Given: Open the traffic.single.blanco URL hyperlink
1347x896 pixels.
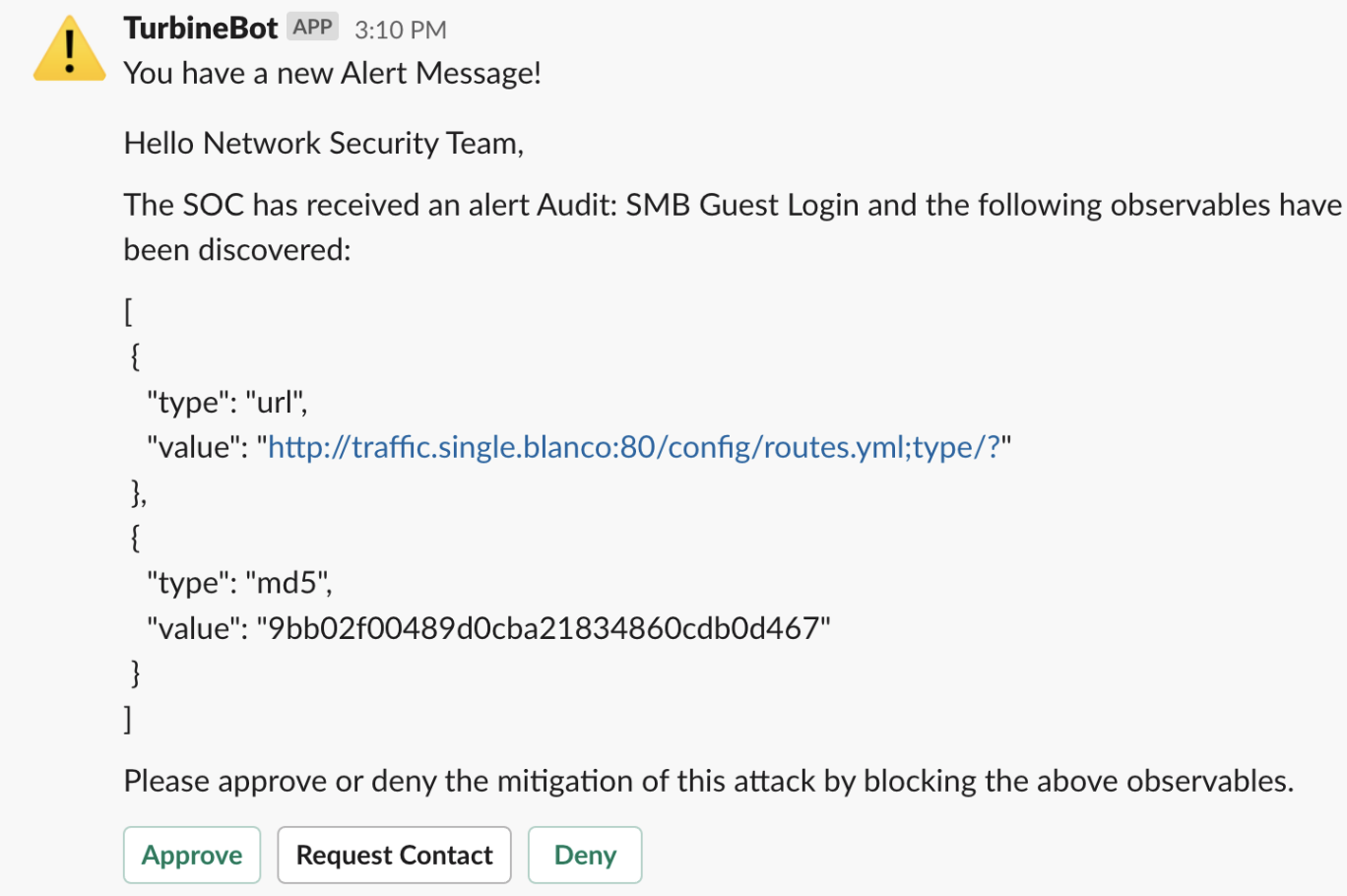Looking at the screenshot, I should [x=635, y=446].
